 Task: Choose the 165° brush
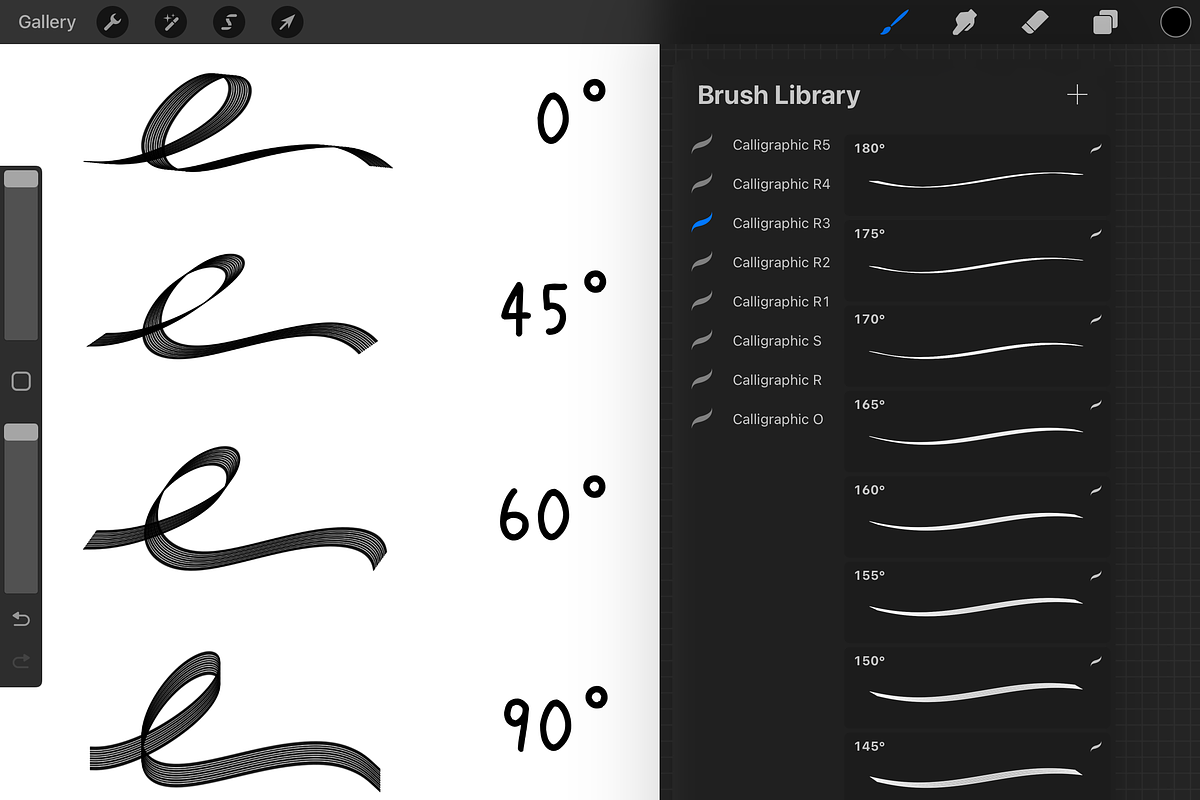pos(976,431)
